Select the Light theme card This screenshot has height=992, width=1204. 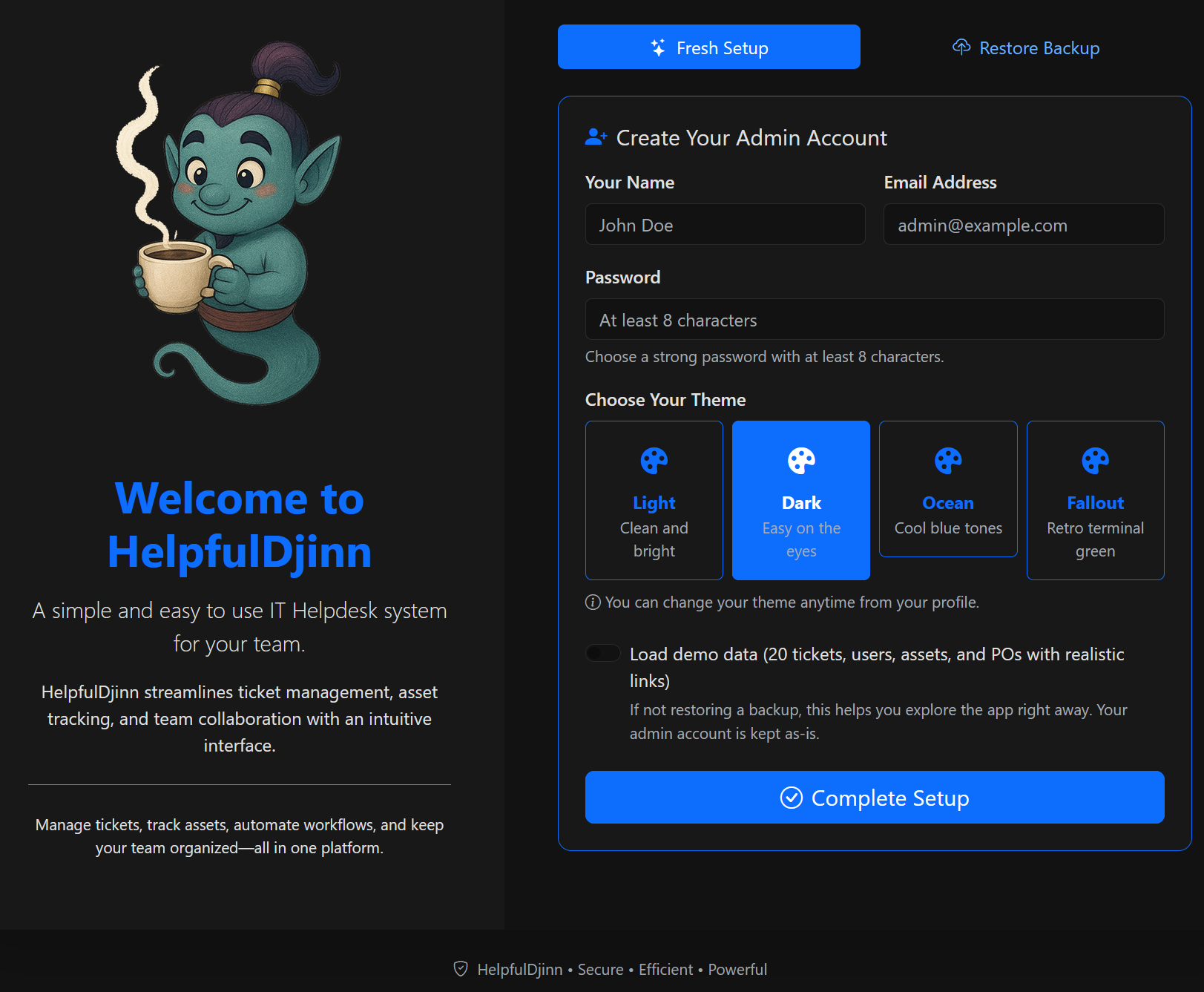[x=654, y=500]
